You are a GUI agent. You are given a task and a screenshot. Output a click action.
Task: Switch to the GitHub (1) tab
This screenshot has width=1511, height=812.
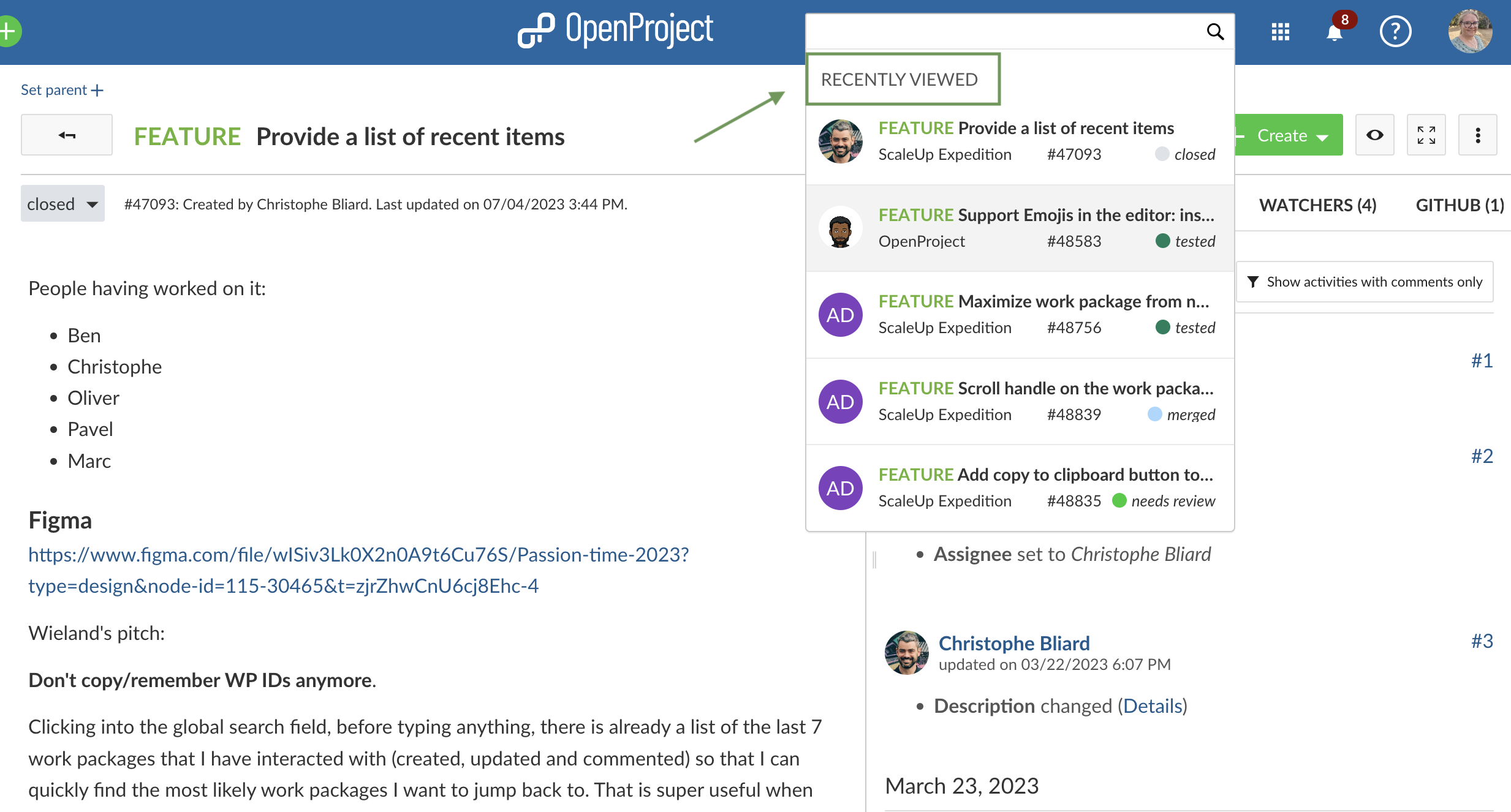point(1459,205)
